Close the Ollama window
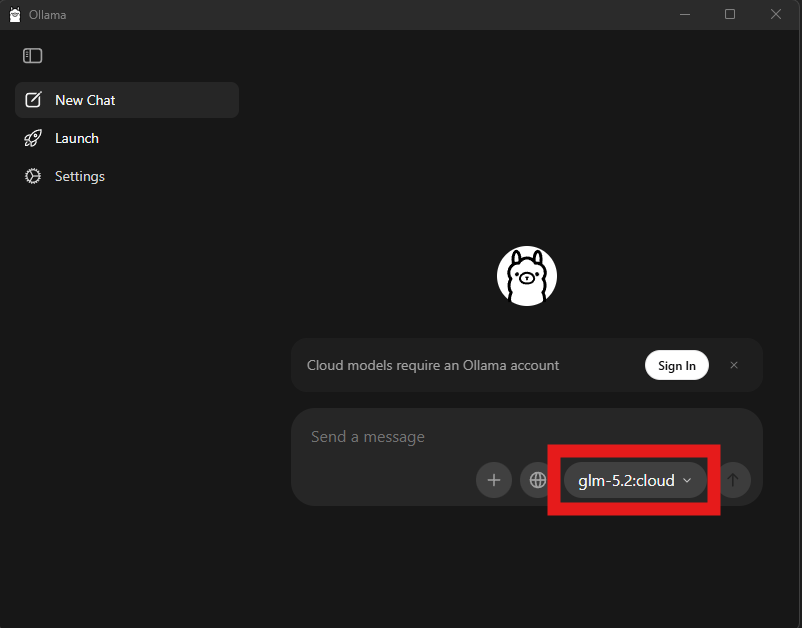This screenshot has width=802, height=628. (x=775, y=14)
